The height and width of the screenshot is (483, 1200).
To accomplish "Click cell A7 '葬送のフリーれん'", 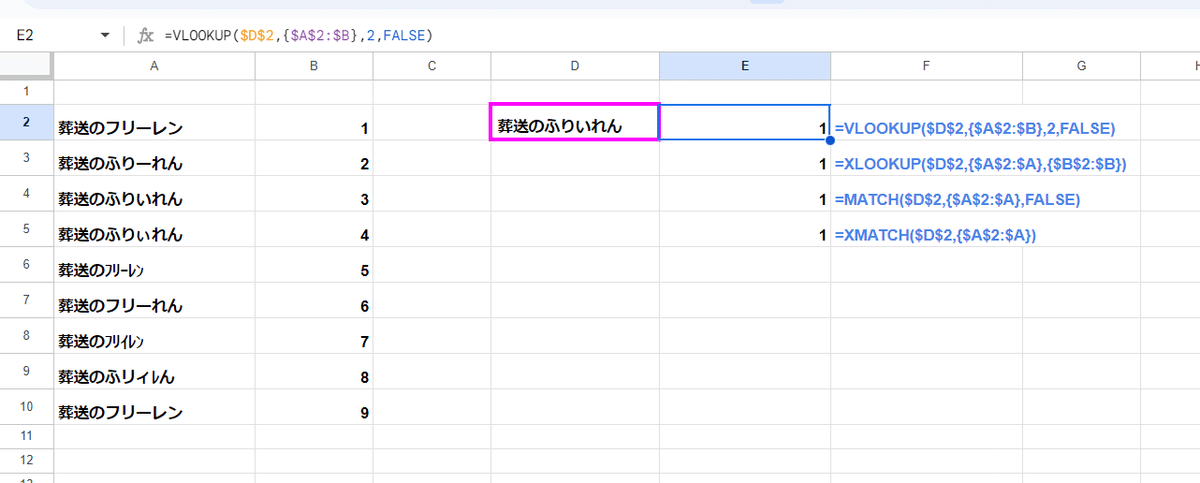I will pyautogui.click(x=154, y=301).
